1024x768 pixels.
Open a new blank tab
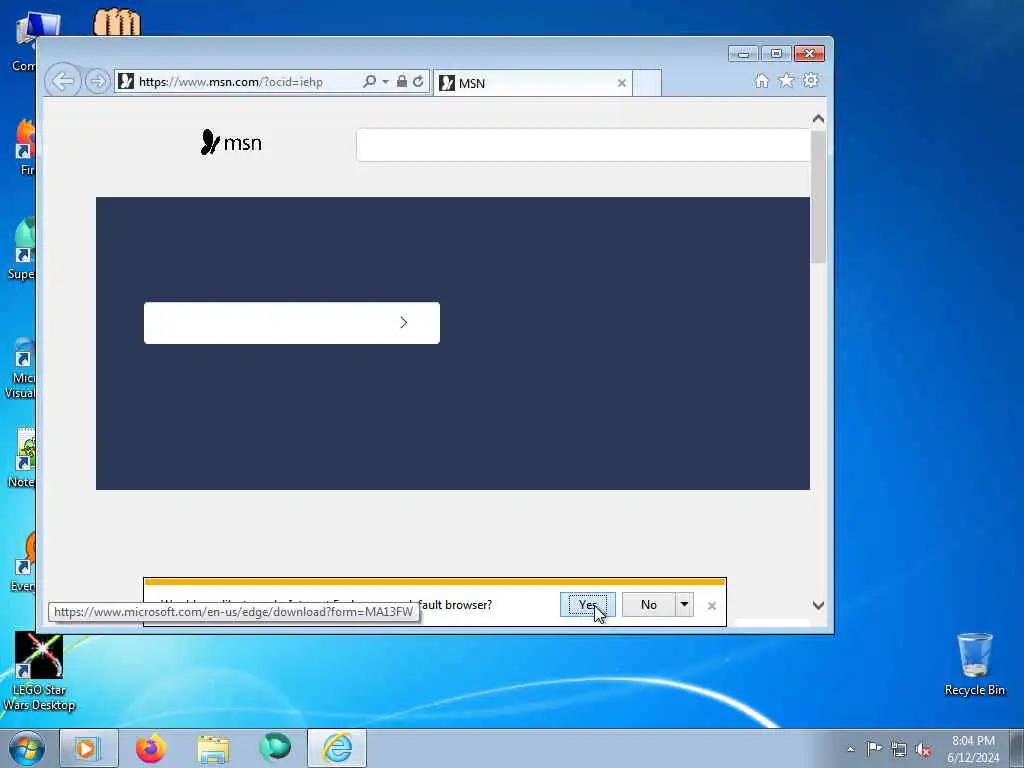pos(647,83)
